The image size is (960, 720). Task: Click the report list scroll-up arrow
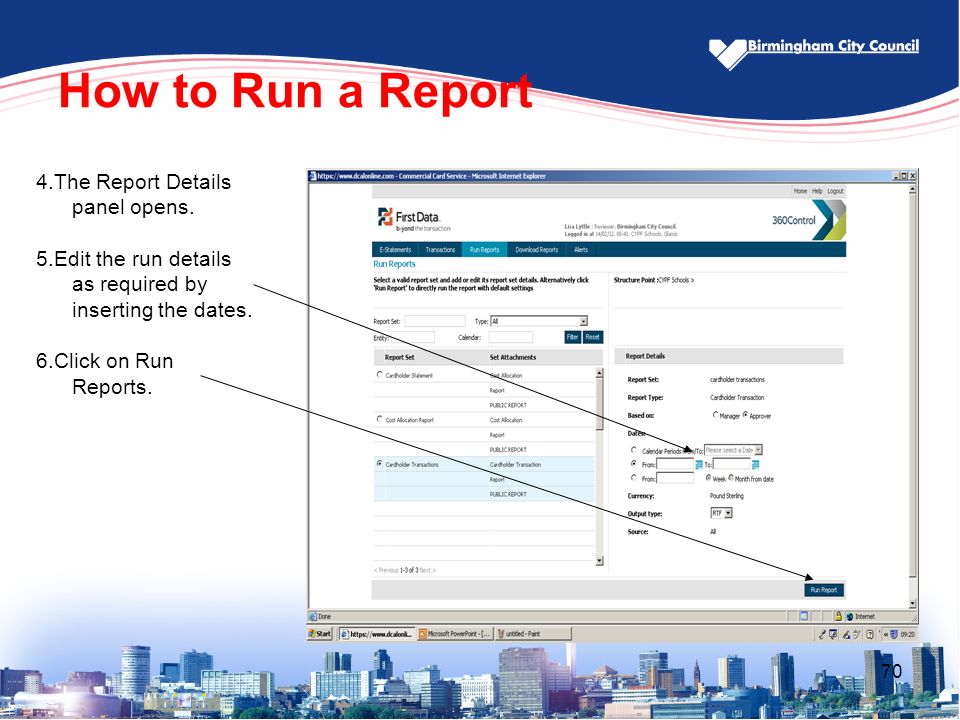coord(599,373)
